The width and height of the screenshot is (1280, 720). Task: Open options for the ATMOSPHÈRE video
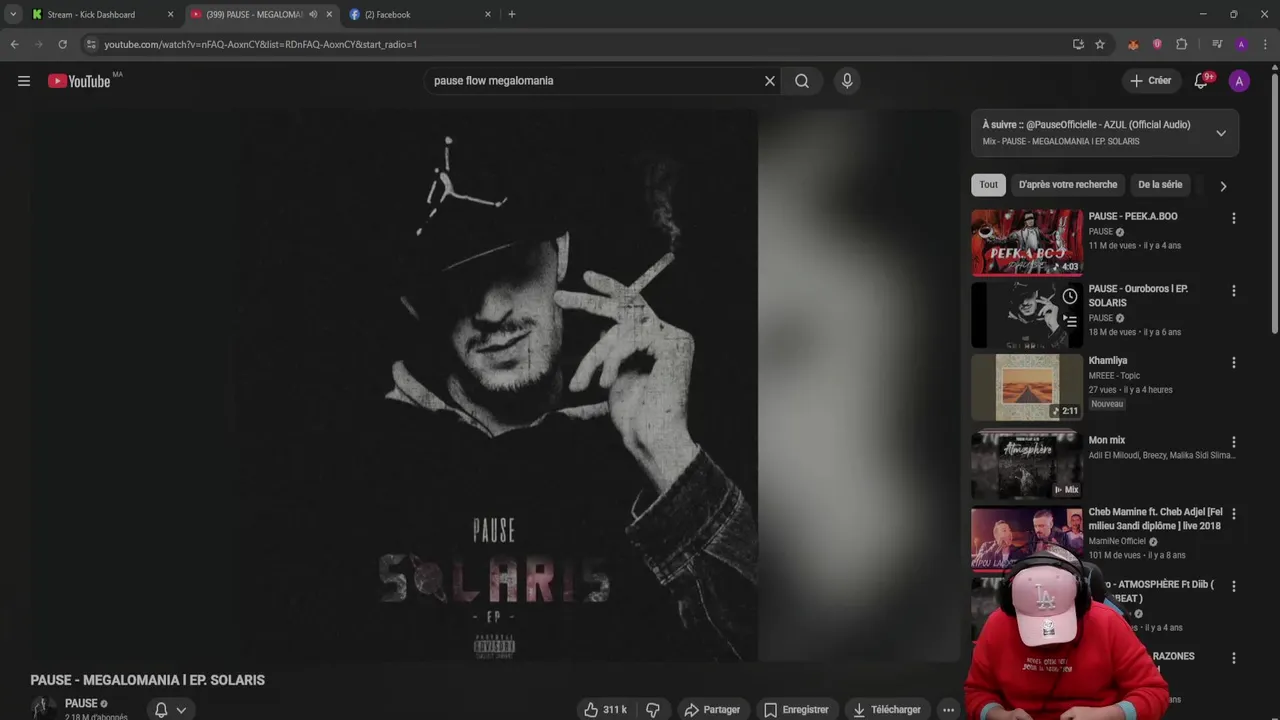point(1234,586)
